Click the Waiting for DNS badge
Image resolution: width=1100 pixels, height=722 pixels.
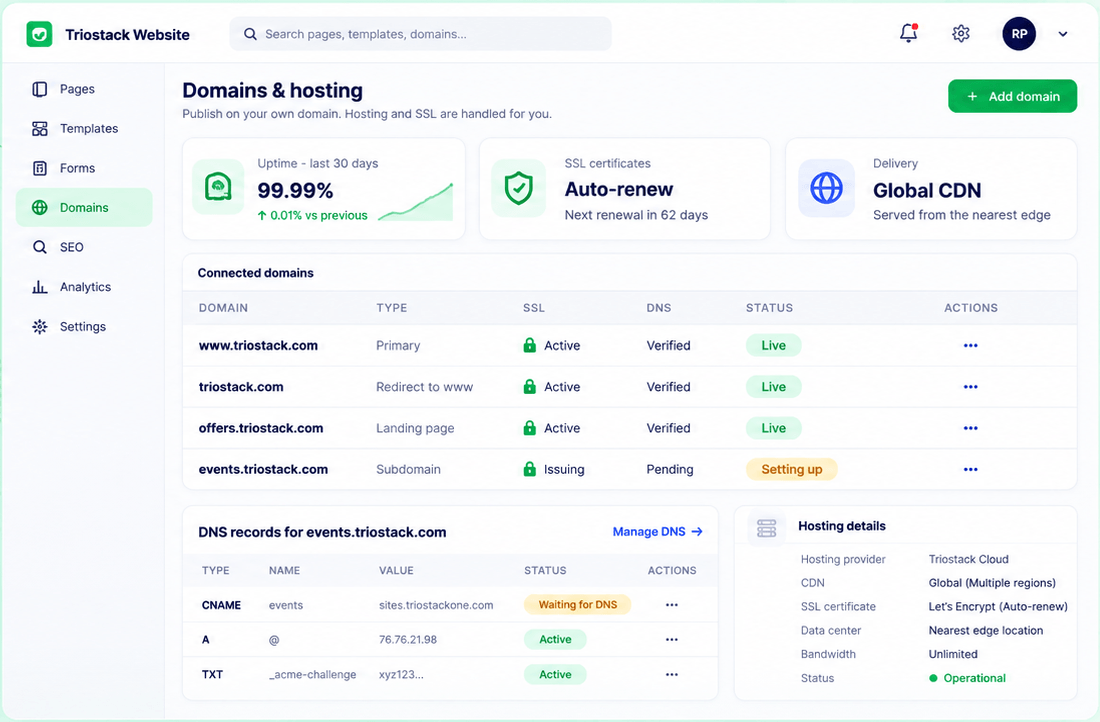pos(577,605)
